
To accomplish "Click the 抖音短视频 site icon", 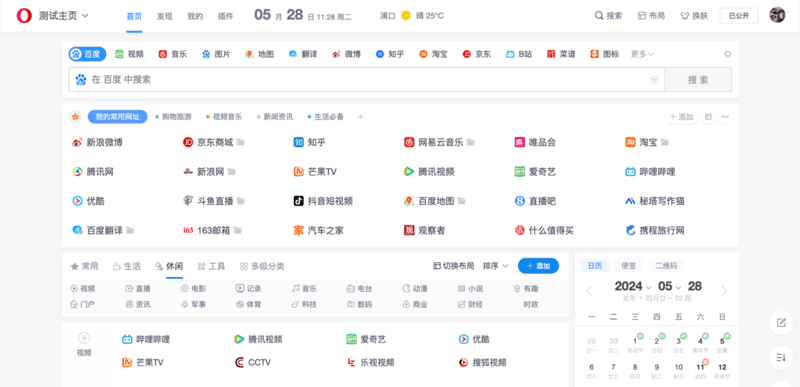I will (x=298, y=201).
